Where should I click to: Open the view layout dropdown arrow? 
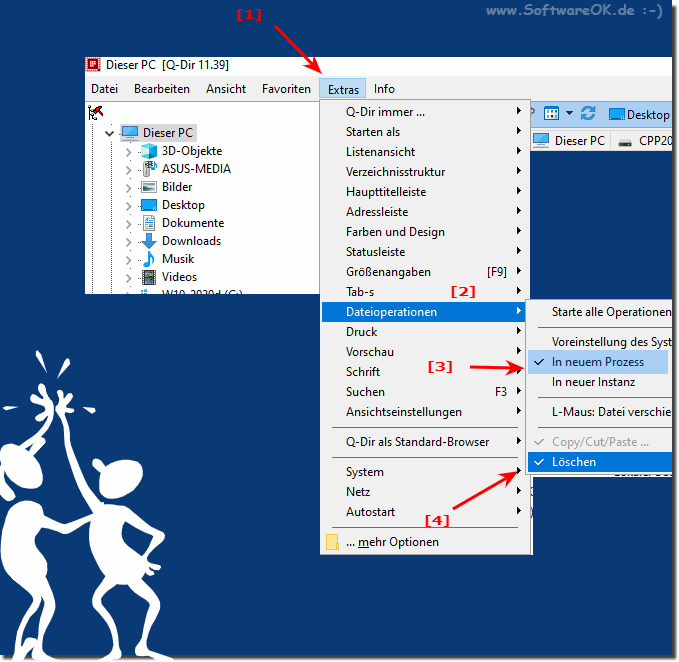tap(569, 114)
